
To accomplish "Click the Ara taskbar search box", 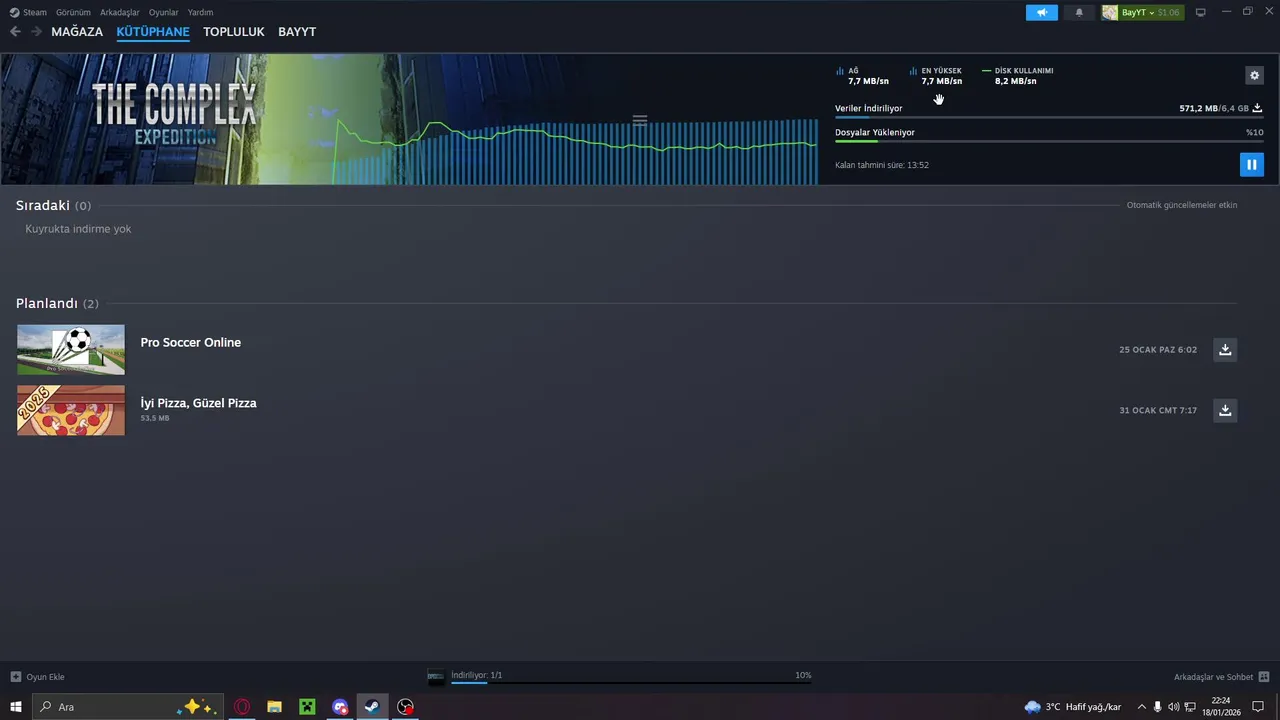I will point(127,707).
